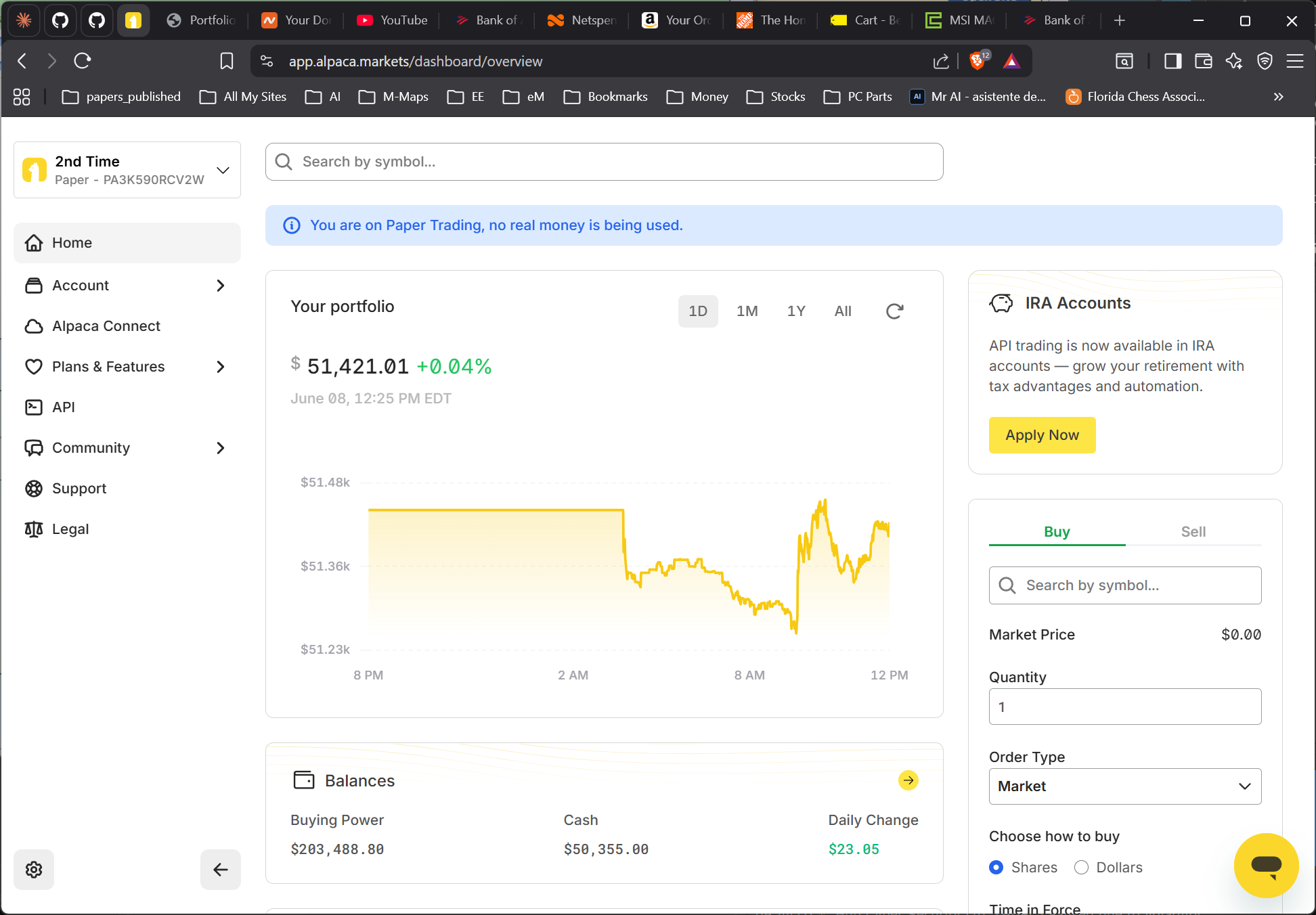
Task: Click the browser reload icon
Action: click(x=83, y=61)
